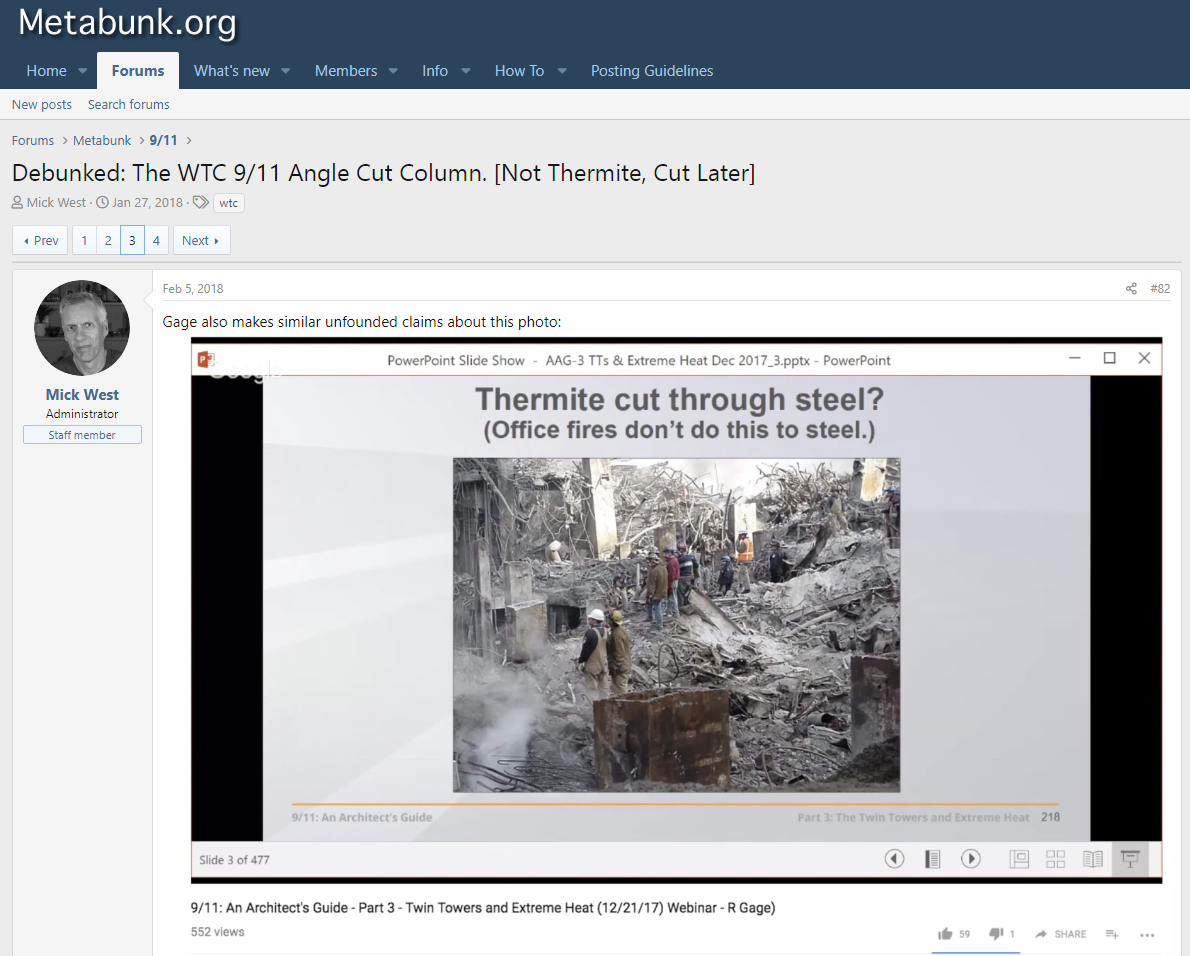This screenshot has height=956, width=1190.
Task: Open the Info dropdown chevron
Action: 465,71
